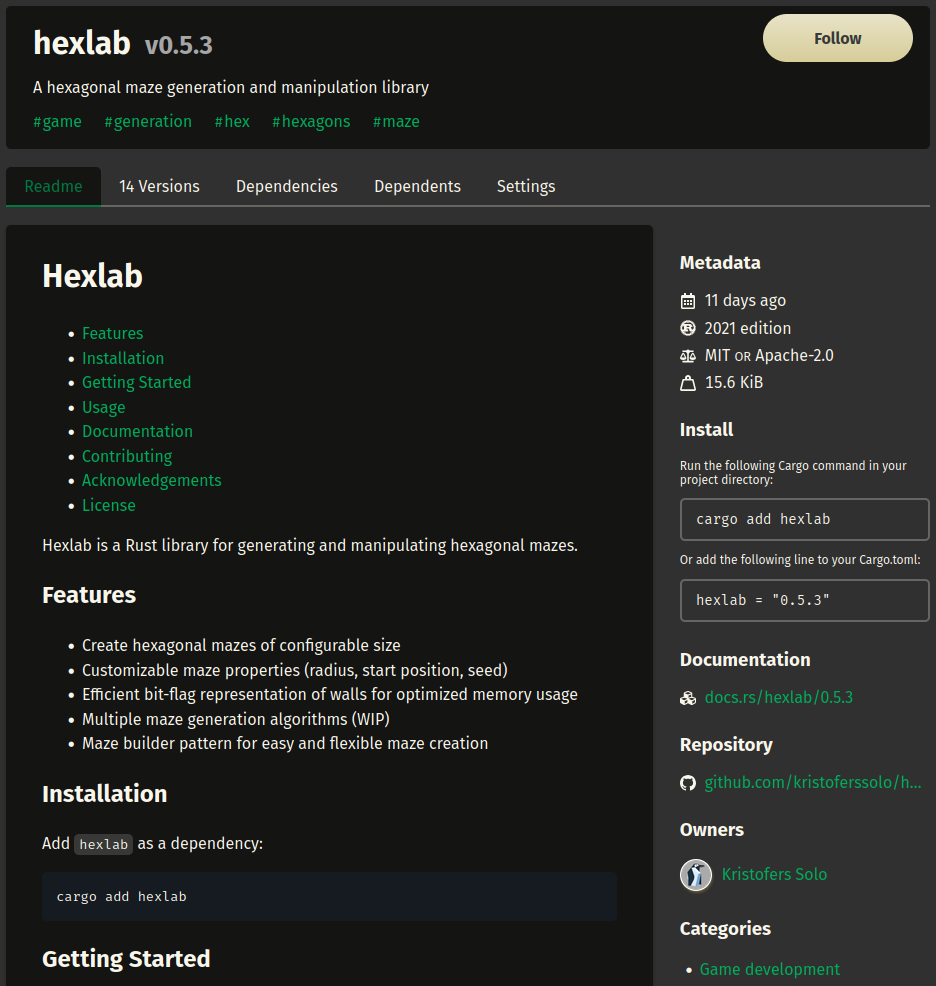Select the #hexagons keyword tag
Screen dimensions: 936x986
click(x=311, y=122)
